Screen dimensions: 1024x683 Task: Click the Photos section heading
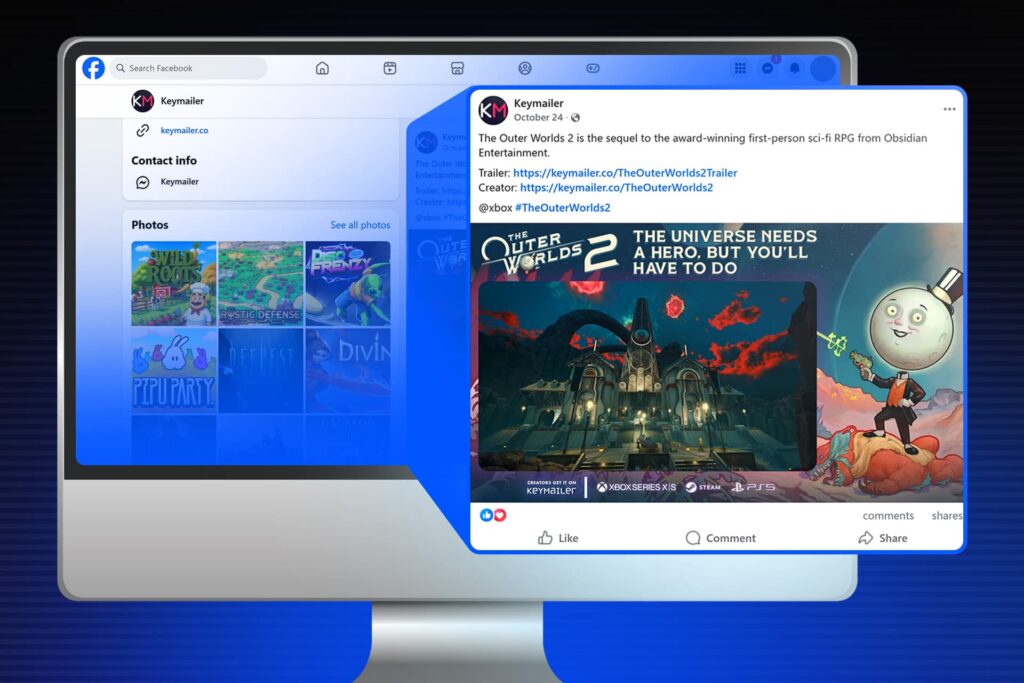[x=150, y=225]
